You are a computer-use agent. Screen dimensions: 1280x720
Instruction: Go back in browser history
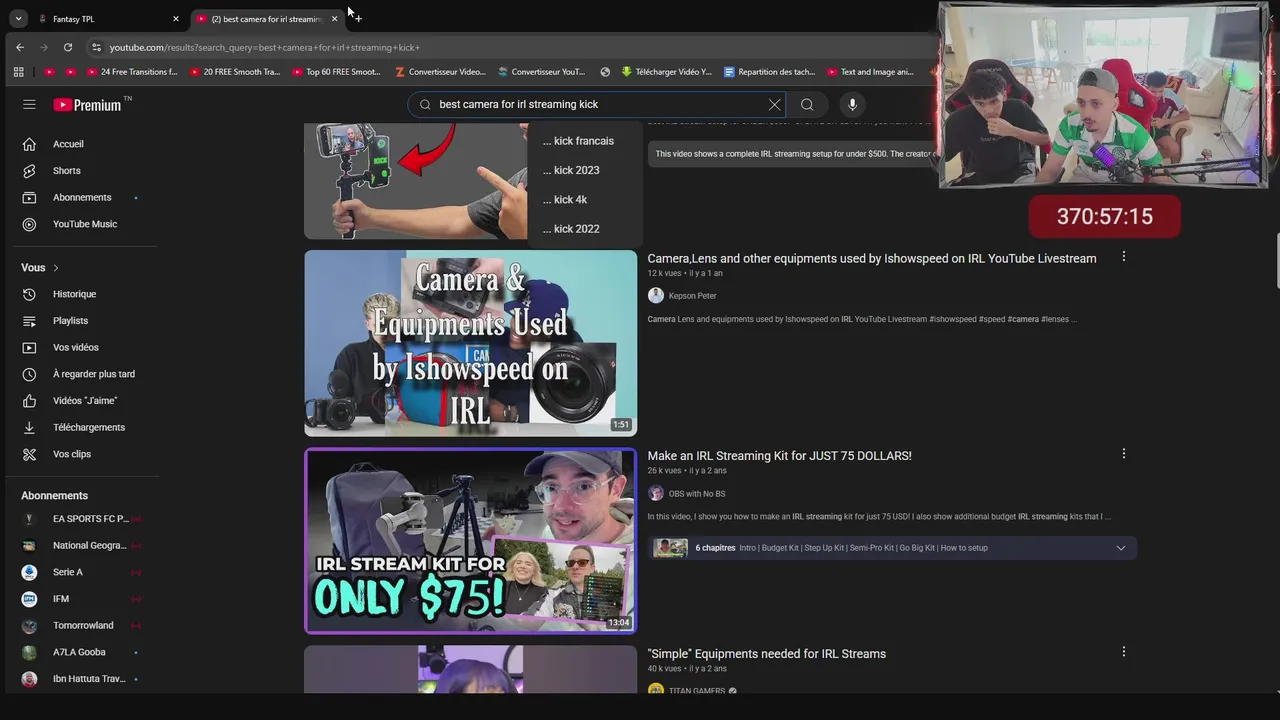(x=20, y=47)
